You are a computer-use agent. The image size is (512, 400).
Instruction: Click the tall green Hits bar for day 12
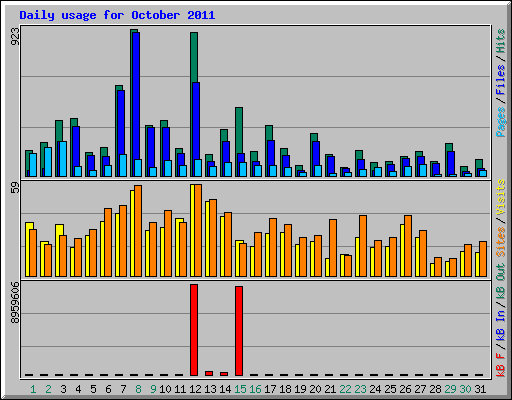click(194, 57)
